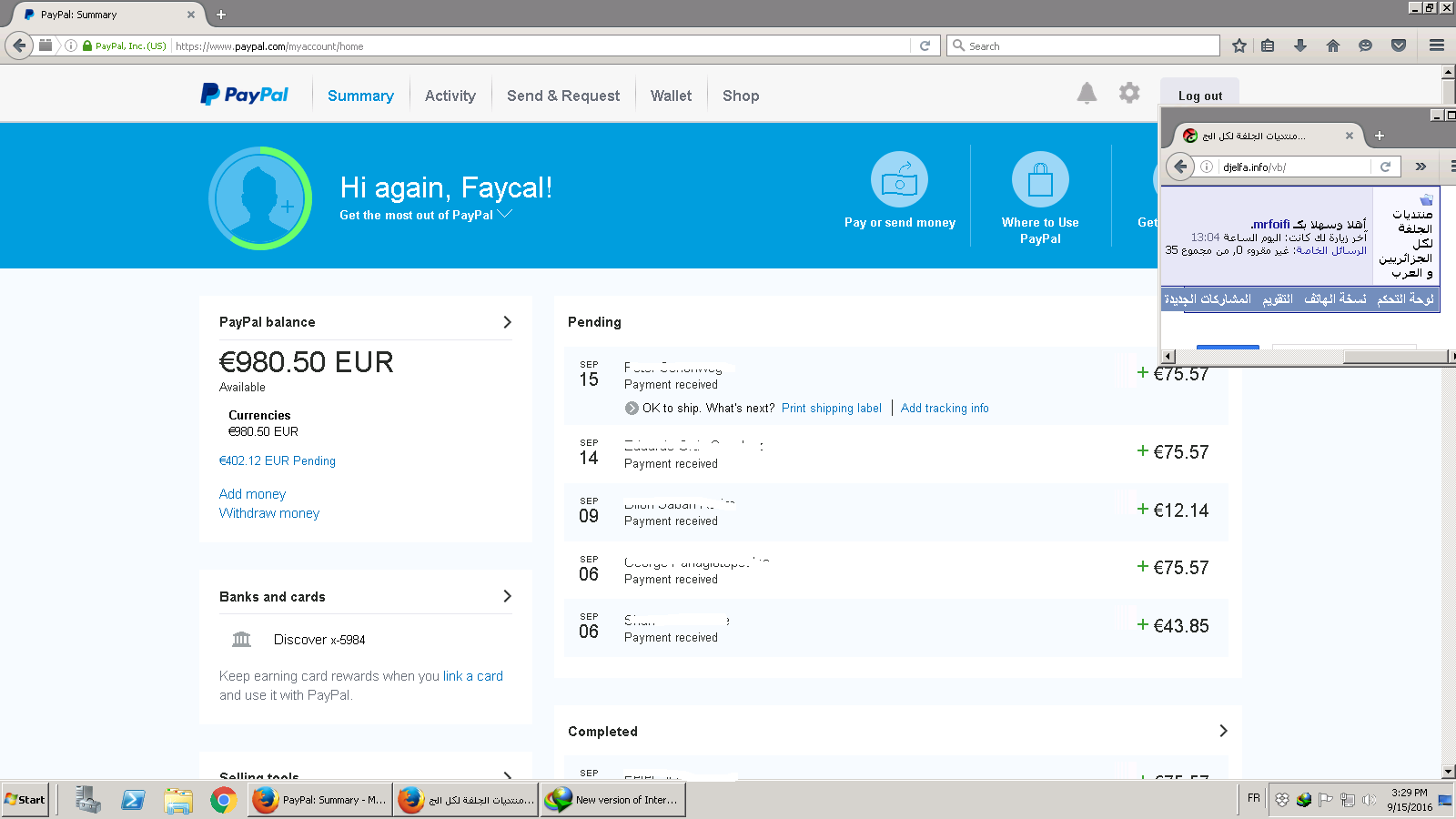
Task: Click the Pocket icon in toolbar
Action: point(1399,45)
